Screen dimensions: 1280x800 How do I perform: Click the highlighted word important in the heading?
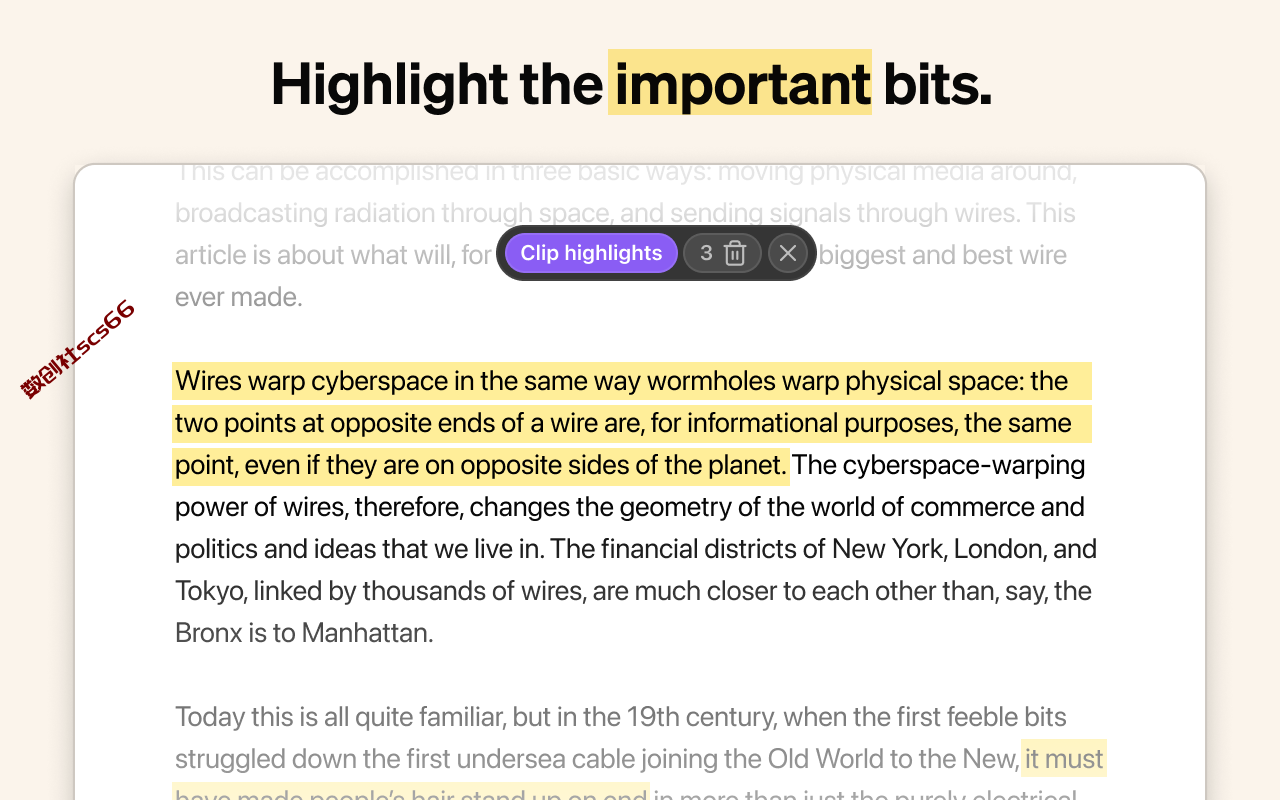pyautogui.click(x=740, y=83)
